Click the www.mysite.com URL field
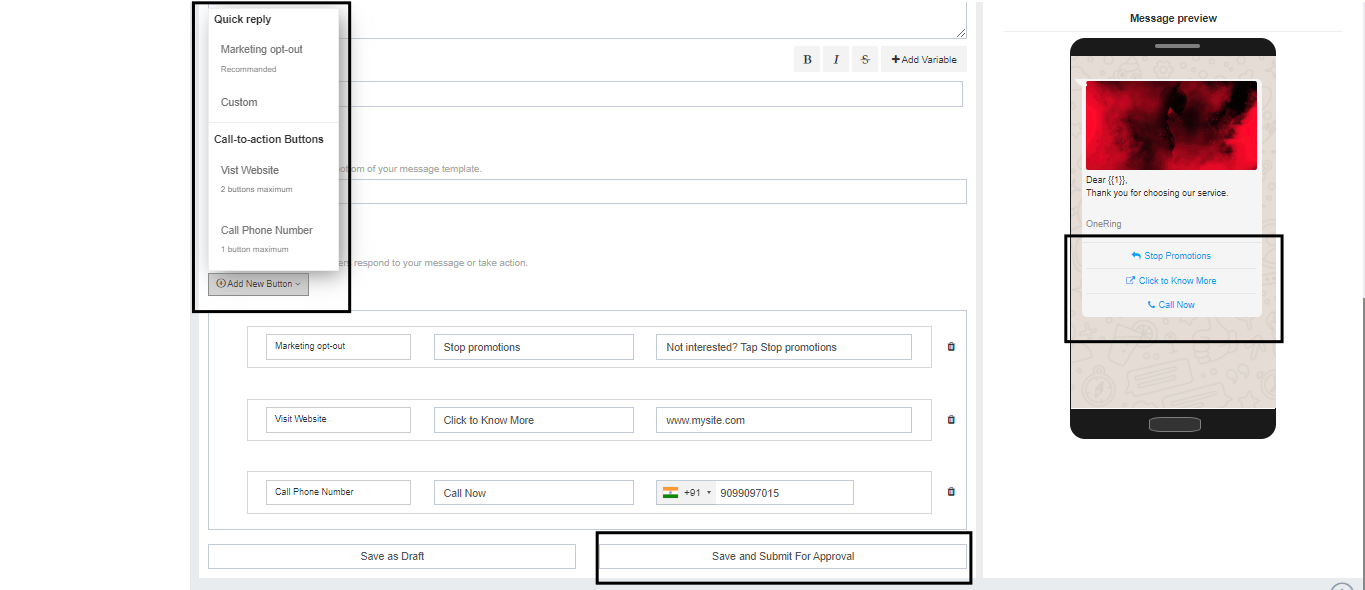The height and width of the screenshot is (590, 1365). pyautogui.click(x=783, y=420)
